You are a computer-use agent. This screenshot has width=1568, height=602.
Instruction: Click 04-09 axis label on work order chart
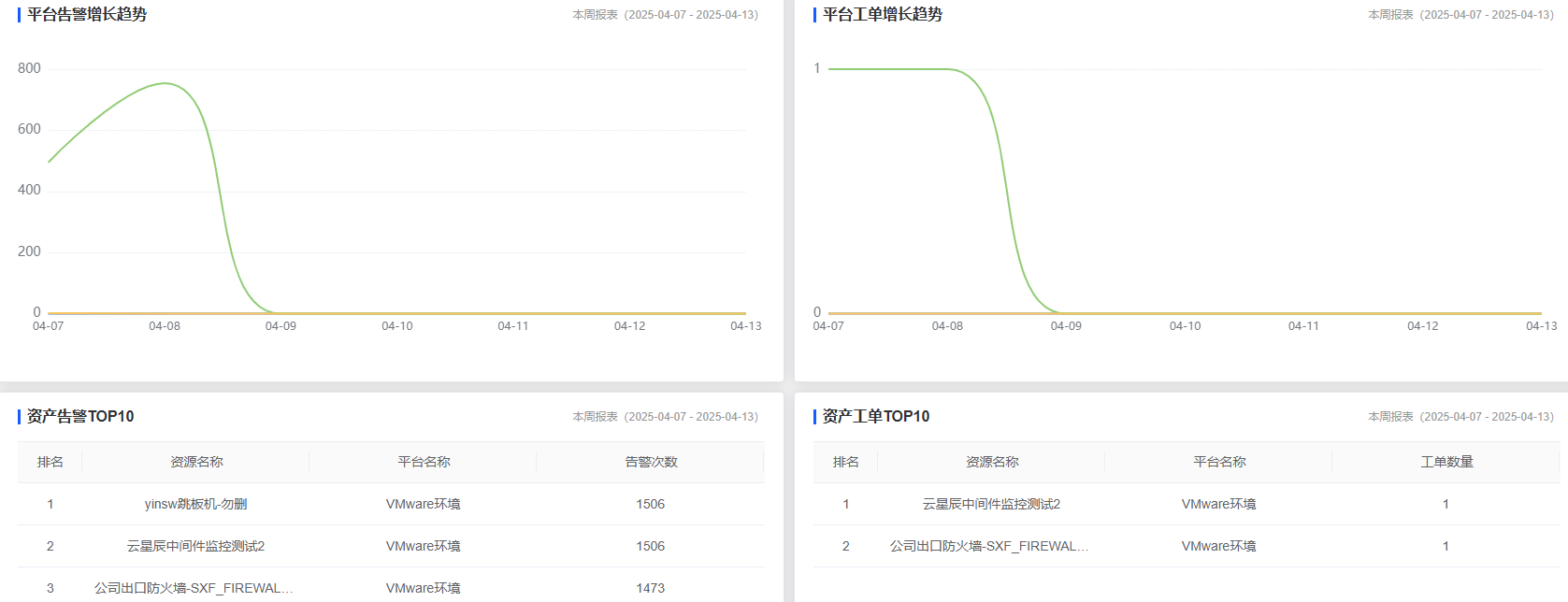1066,326
